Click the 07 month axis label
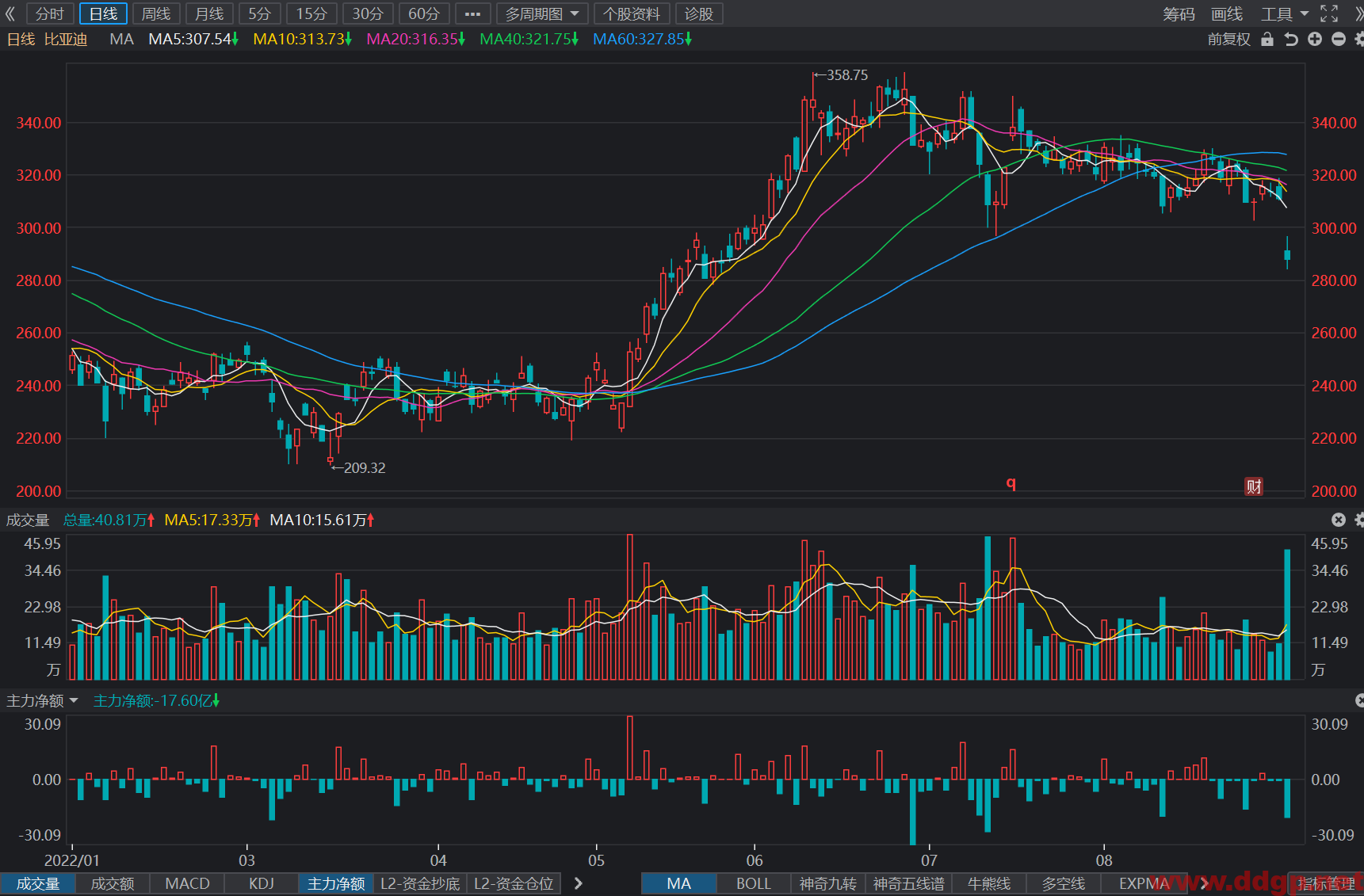The image size is (1364, 896). click(929, 860)
